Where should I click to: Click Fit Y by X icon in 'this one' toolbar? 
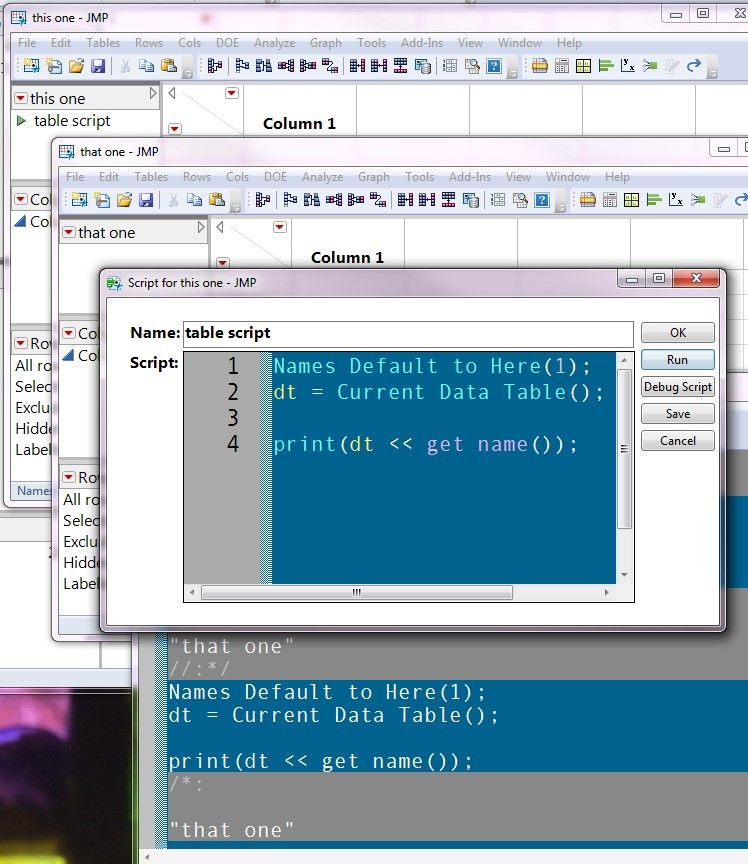pyautogui.click(x=627, y=66)
